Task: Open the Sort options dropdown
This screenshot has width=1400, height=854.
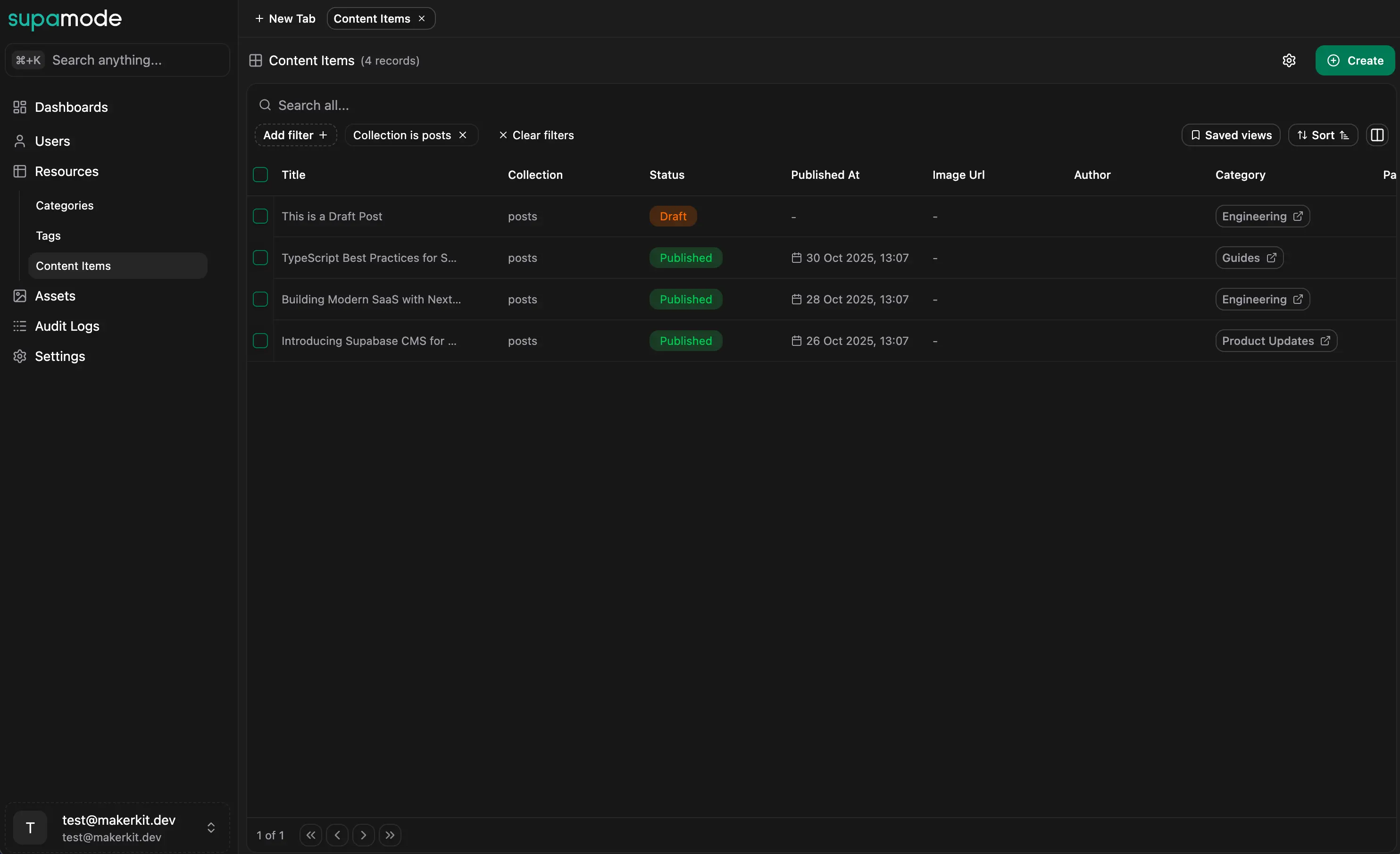Action: [1323, 134]
